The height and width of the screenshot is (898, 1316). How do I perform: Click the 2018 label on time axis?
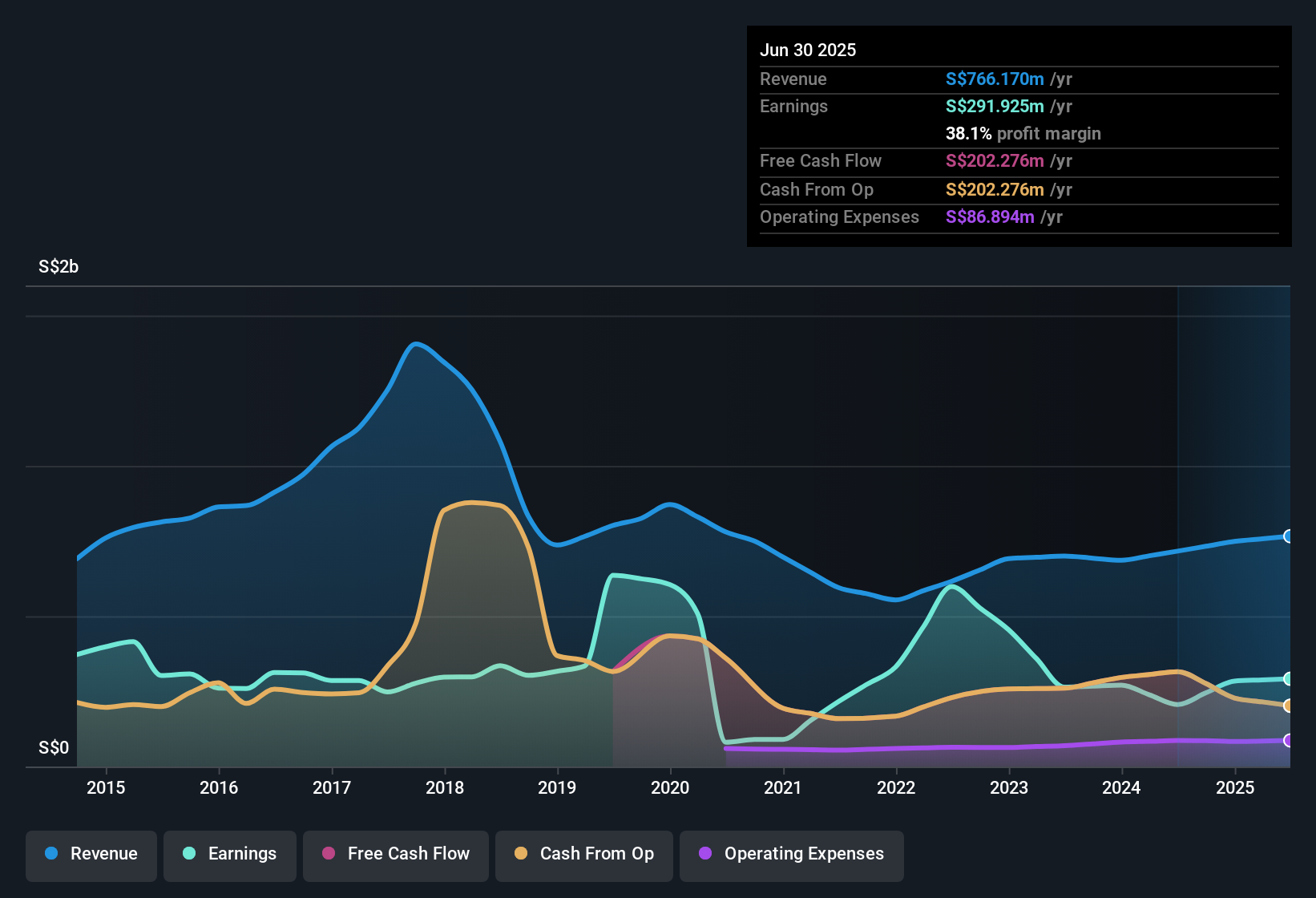click(x=445, y=787)
